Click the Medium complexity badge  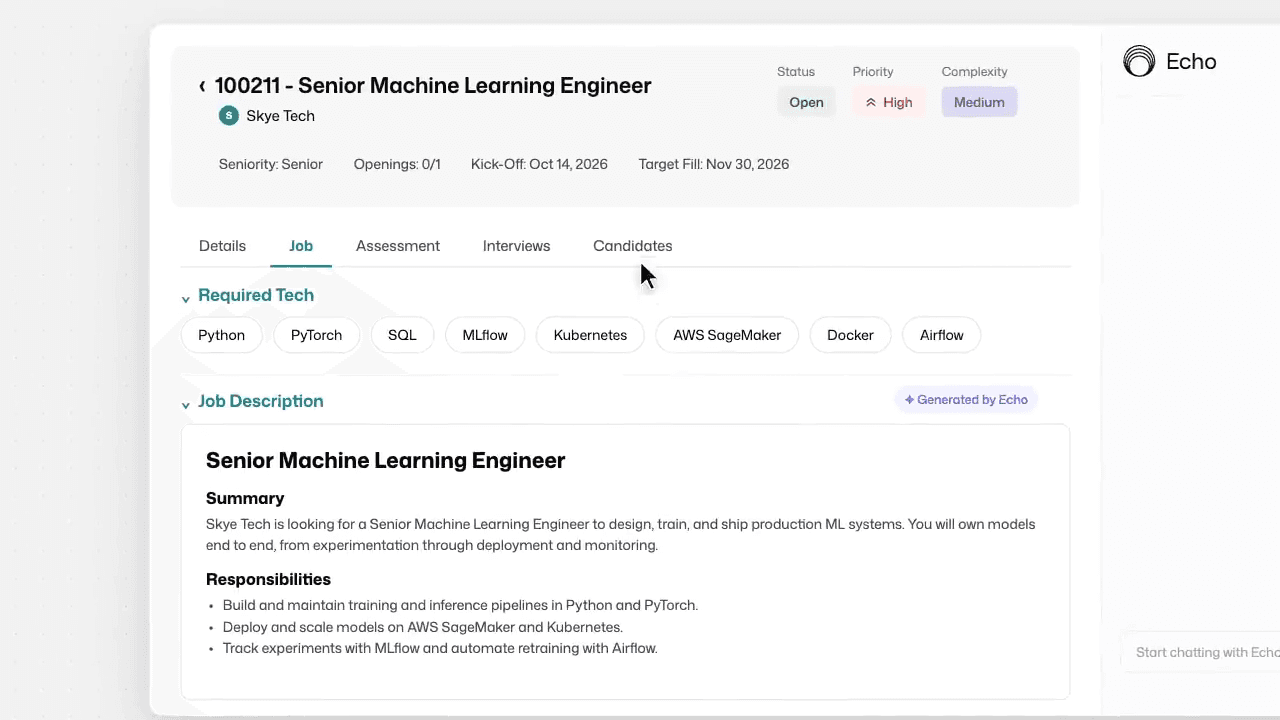(x=979, y=102)
